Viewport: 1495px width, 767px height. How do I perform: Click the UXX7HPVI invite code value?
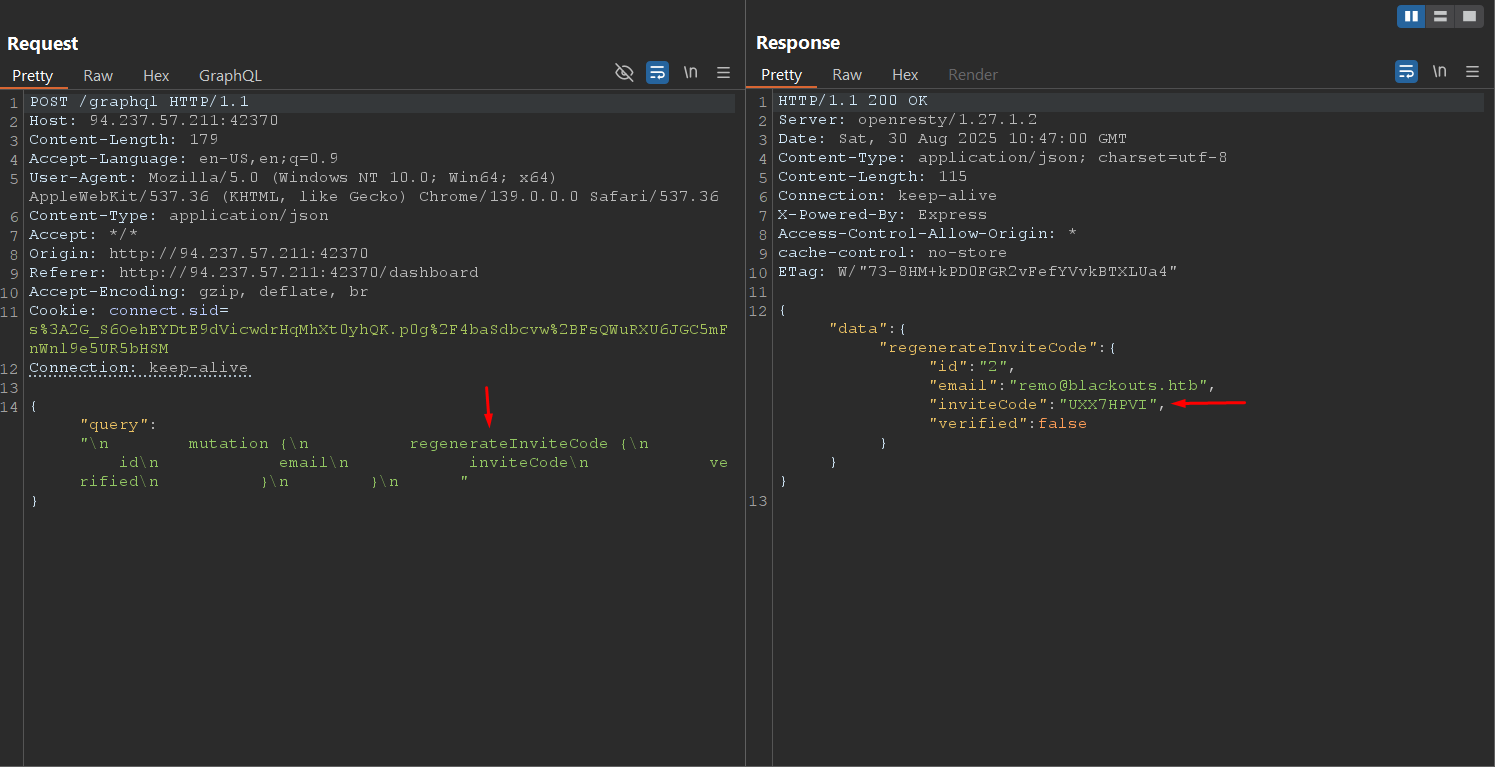click(x=1108, y=405)
